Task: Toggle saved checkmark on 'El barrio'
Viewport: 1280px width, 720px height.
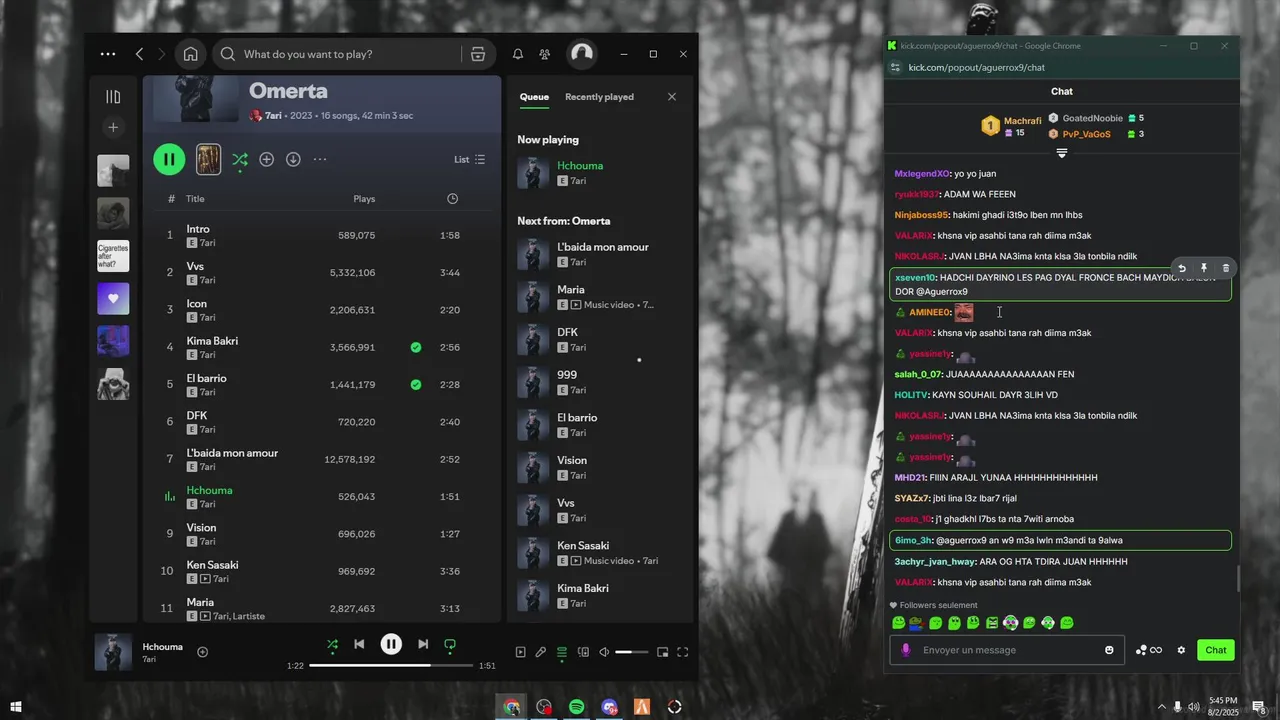Action: coord(416,384)
